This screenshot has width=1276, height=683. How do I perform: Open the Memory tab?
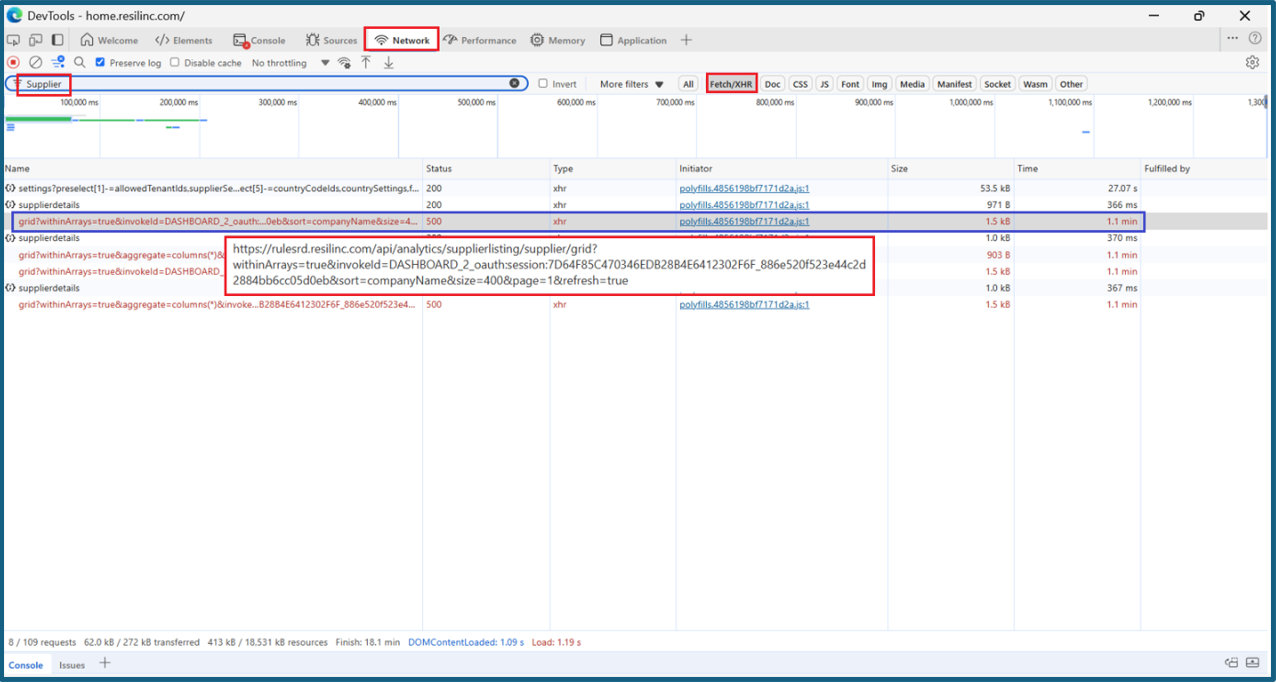tap(558, 40)
